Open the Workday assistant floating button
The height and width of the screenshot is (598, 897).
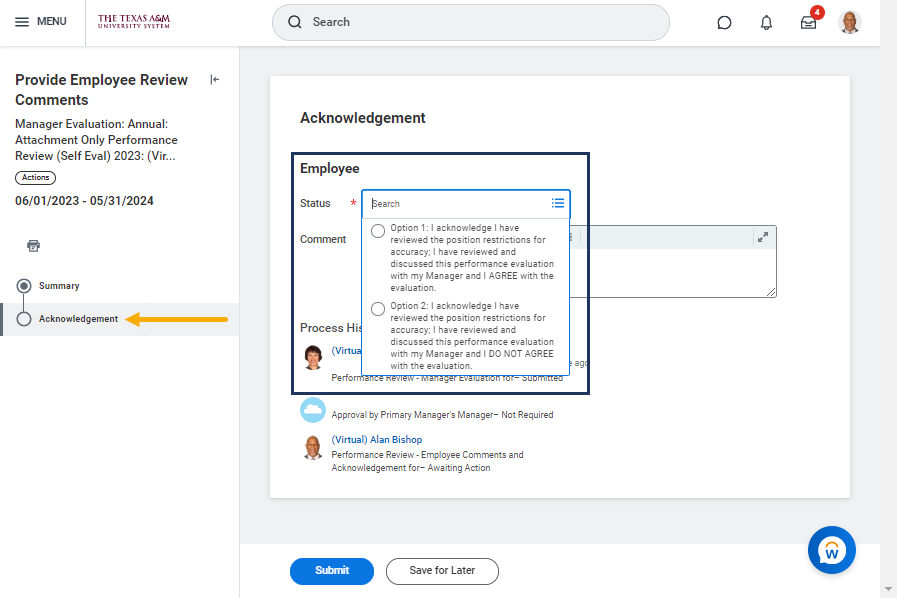click(831, 550)
